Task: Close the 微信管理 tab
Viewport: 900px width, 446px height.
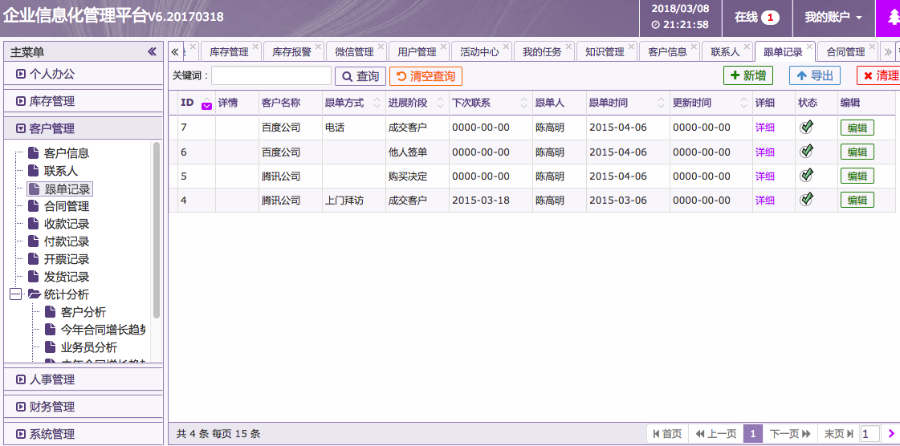Action: pos(380,46)
